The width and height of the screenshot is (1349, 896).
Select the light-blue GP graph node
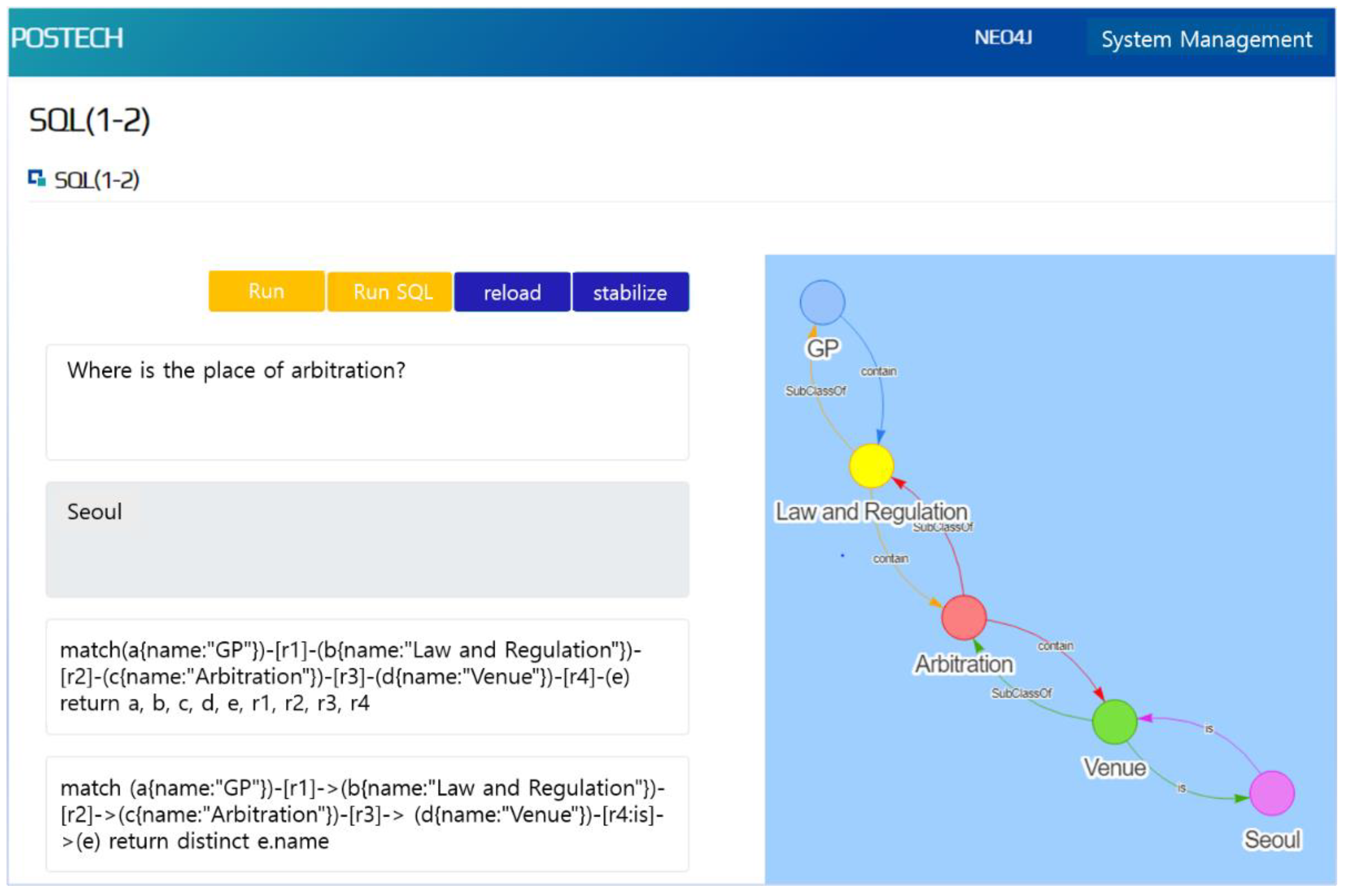coord(822,302)
